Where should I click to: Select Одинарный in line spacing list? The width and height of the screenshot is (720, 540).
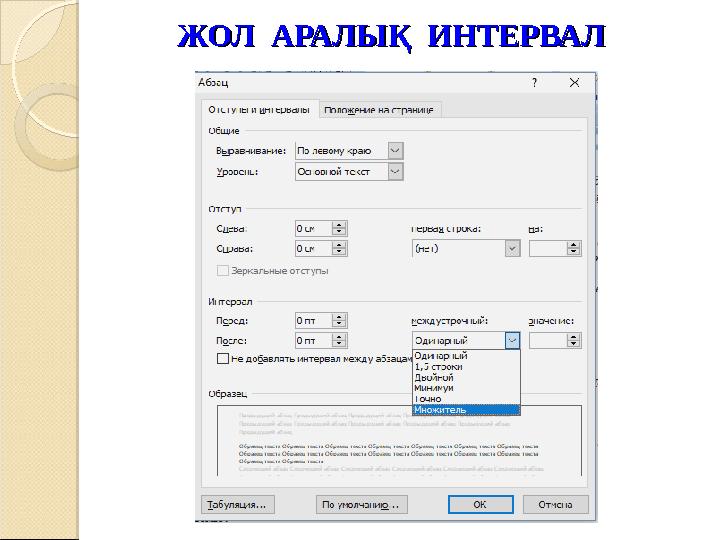pos(466,355)
